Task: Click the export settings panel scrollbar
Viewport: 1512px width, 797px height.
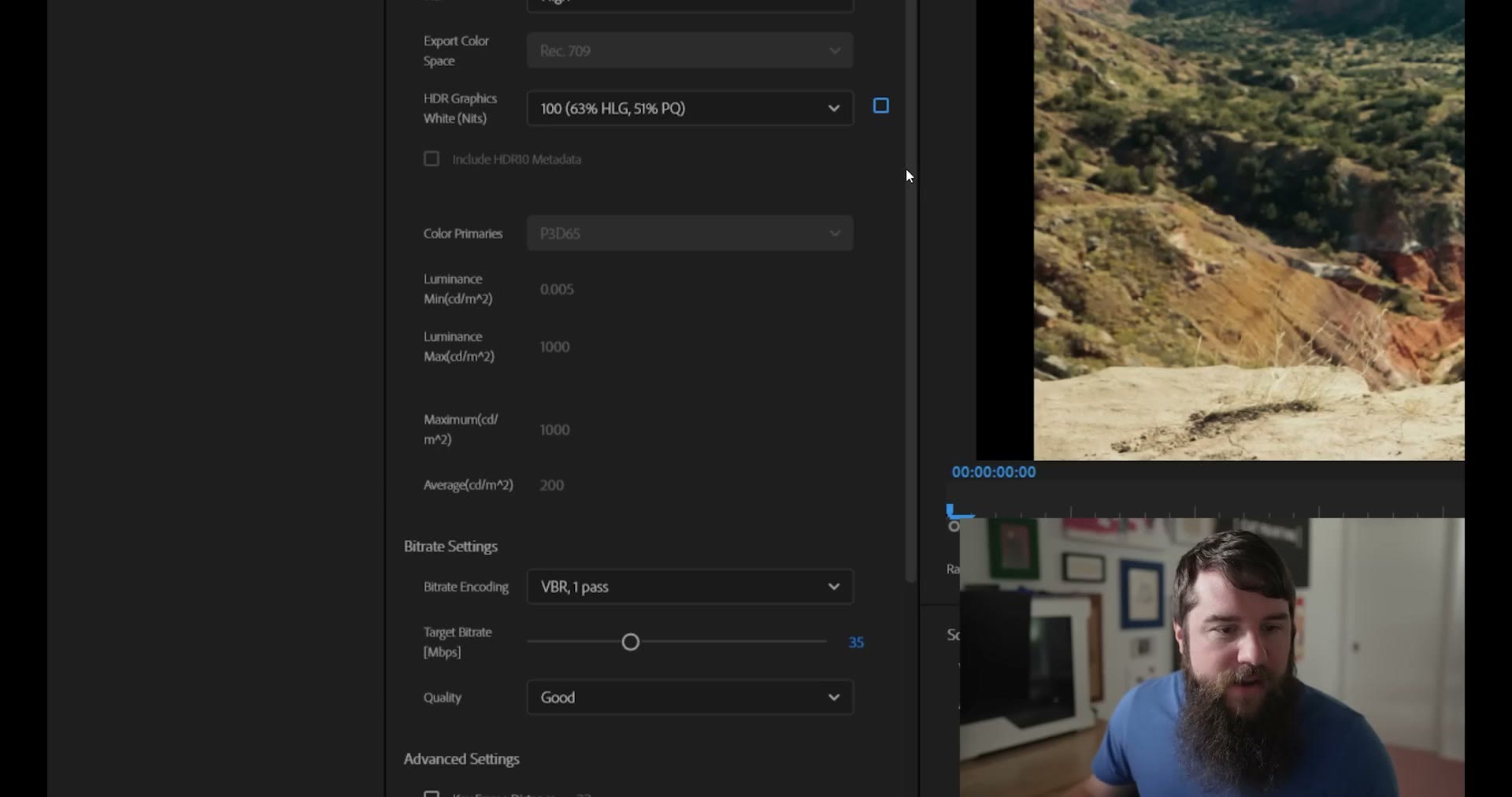Action: (x=910, y=291)
